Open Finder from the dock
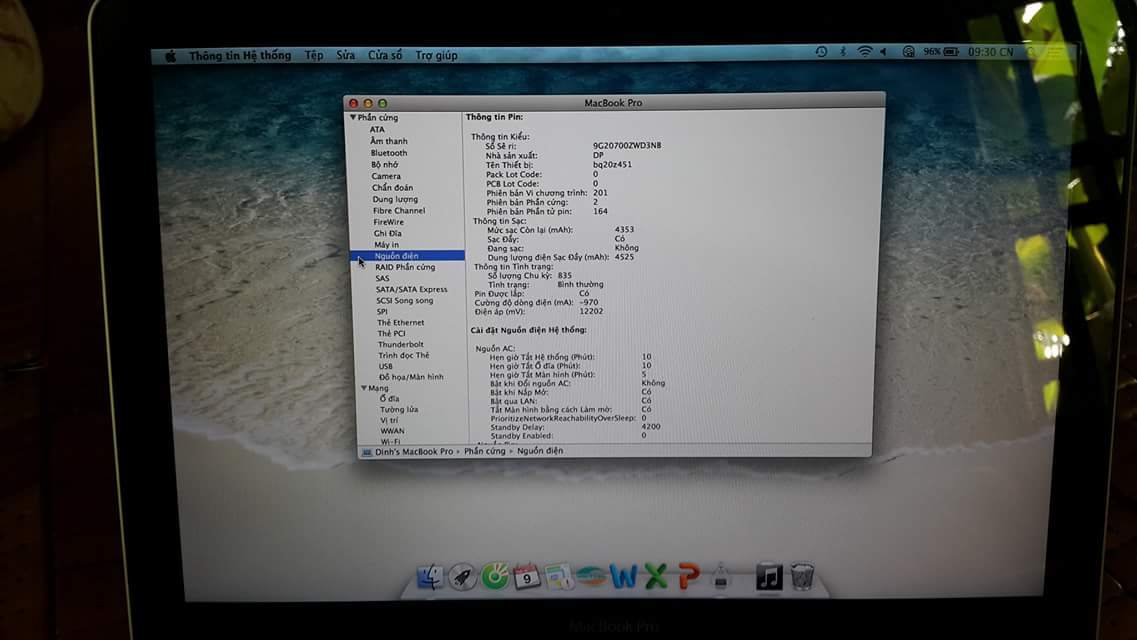Image resolution: width=1137 pixels, height=640 pixels. [430, 577]
